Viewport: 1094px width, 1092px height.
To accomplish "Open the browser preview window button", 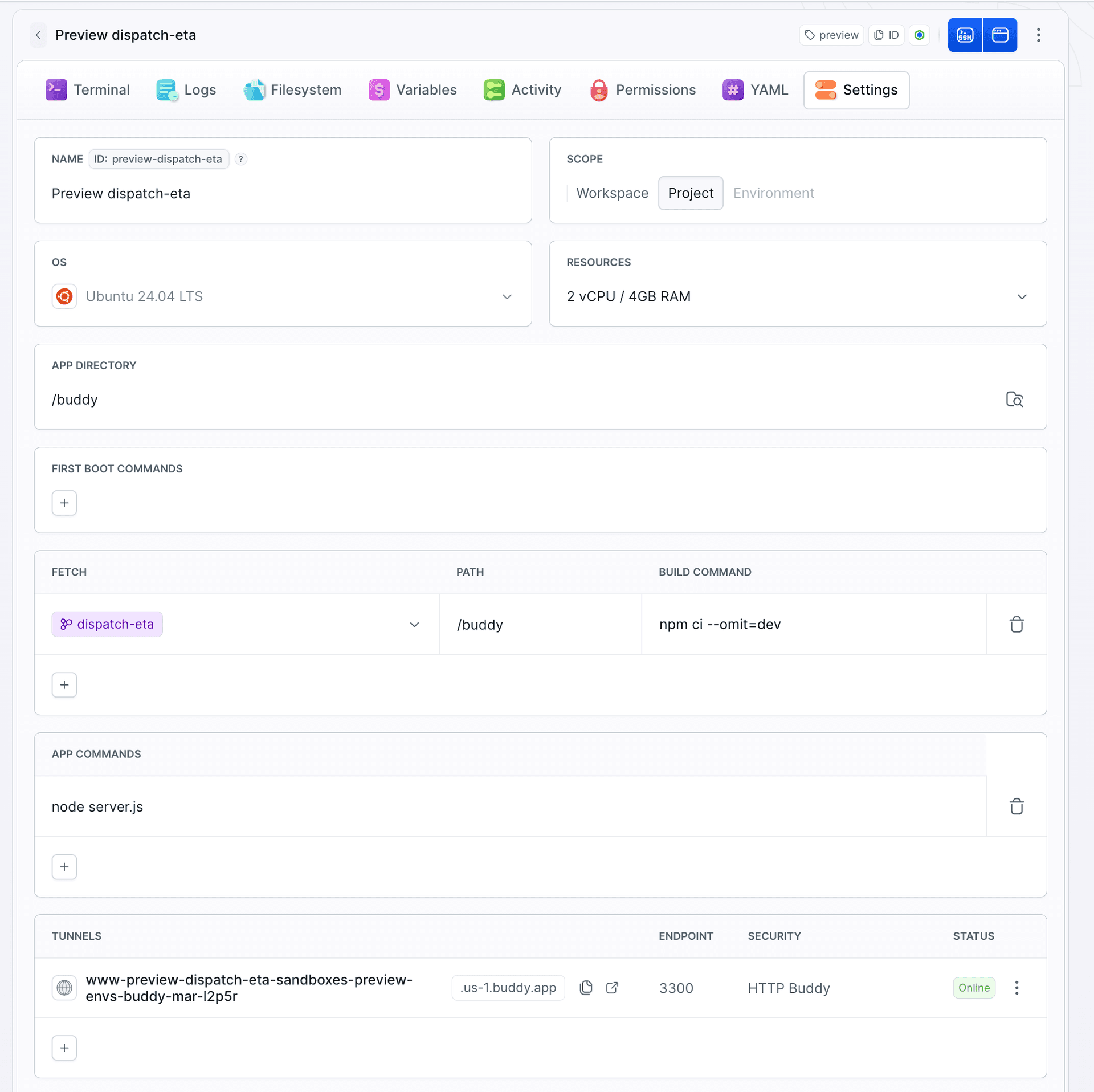I will point(1000,35).
